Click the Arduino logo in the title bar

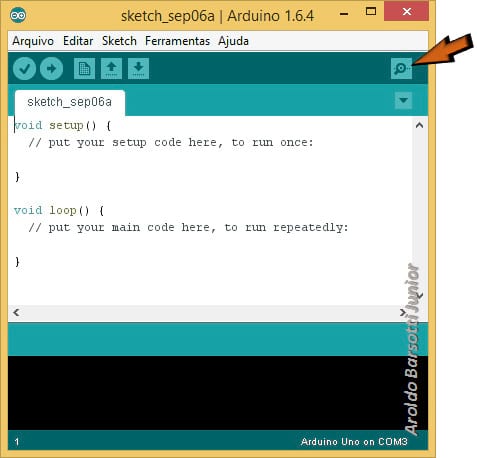(x=18, y=15)
